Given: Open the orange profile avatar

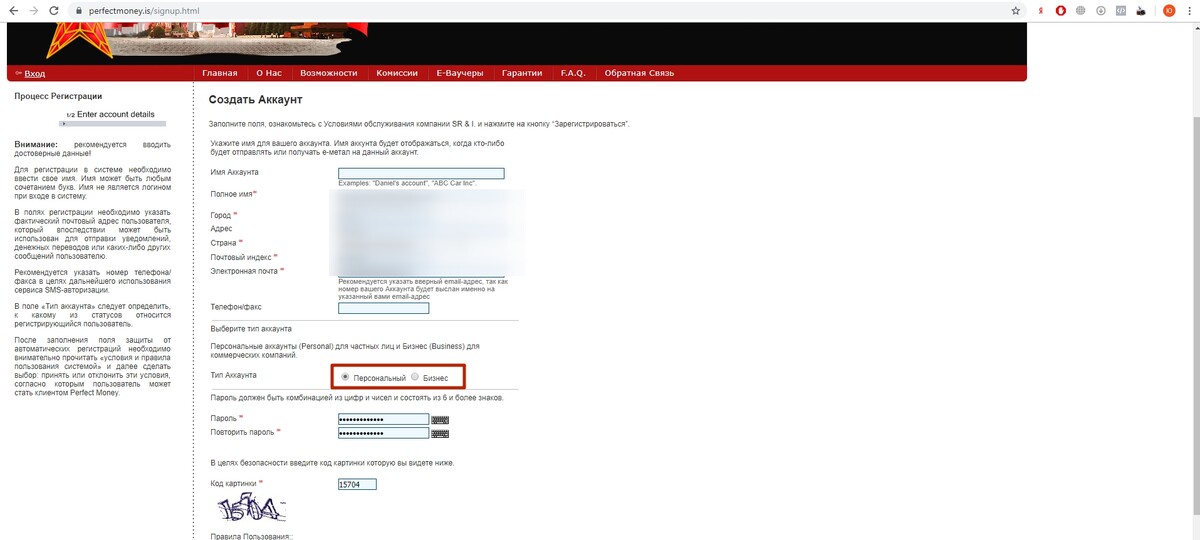Looking at the screenshot, I should pos(1168,10).
